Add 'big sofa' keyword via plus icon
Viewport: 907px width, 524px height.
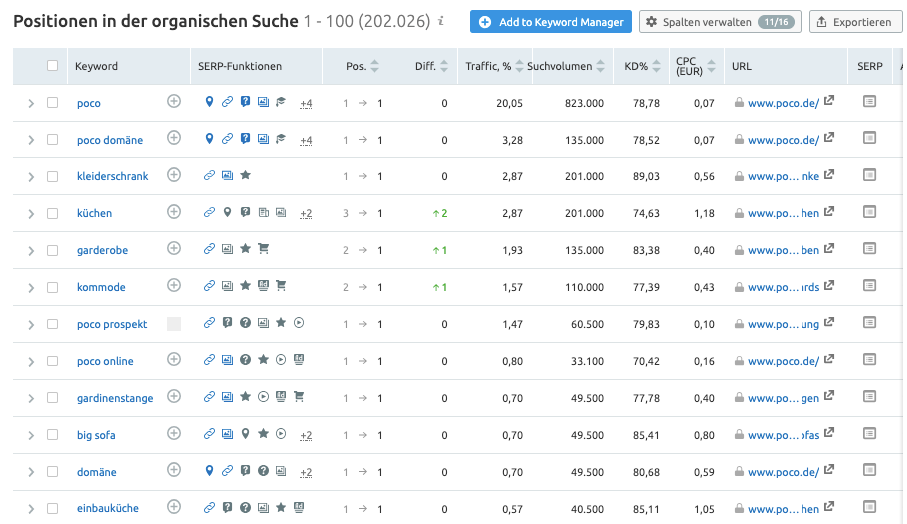coord(174,433)
